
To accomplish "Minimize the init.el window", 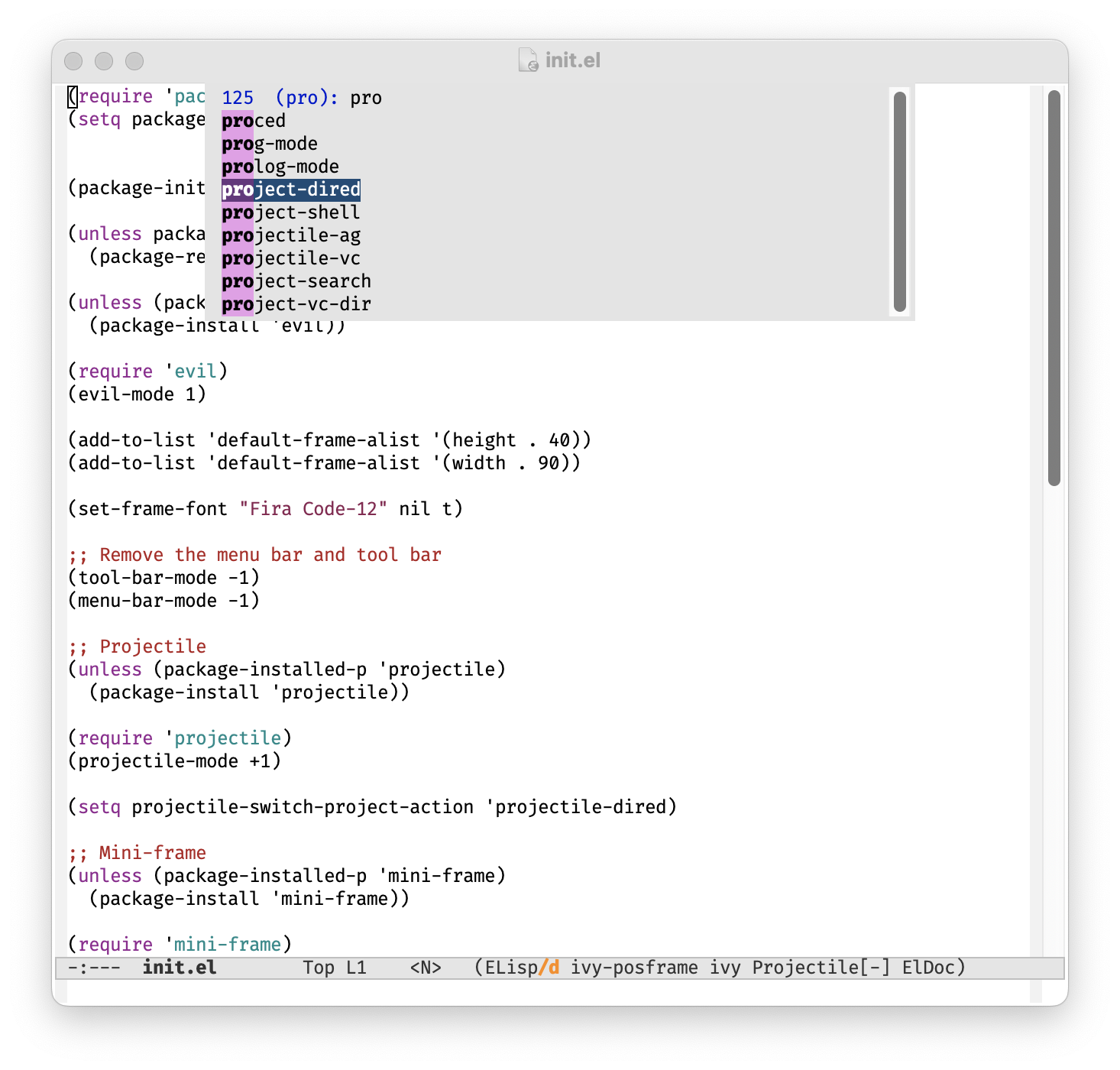I will click(x=104, y=61).
